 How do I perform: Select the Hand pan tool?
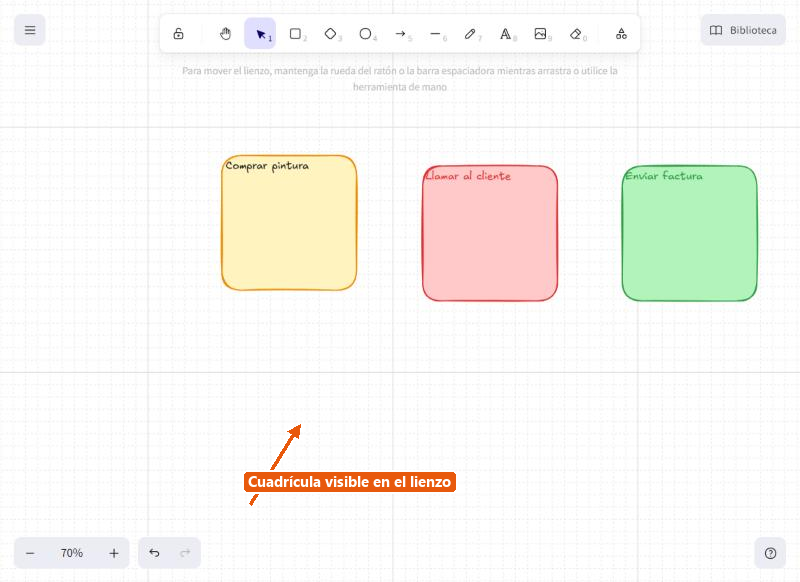click(225, 34)
